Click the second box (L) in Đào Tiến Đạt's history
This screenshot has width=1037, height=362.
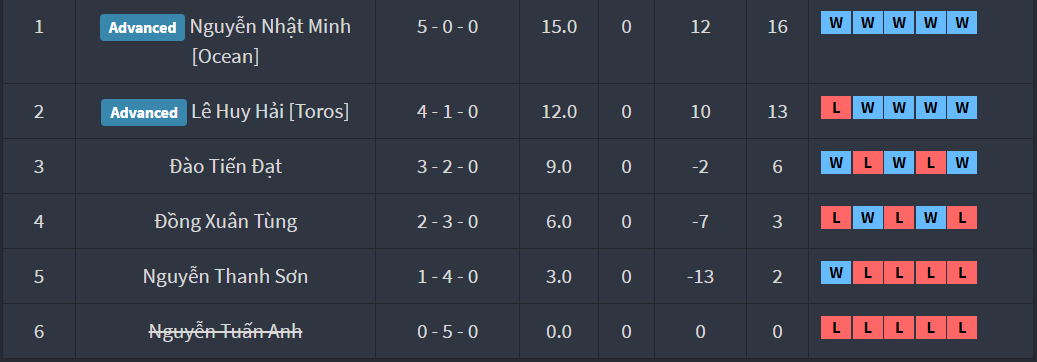868,163
